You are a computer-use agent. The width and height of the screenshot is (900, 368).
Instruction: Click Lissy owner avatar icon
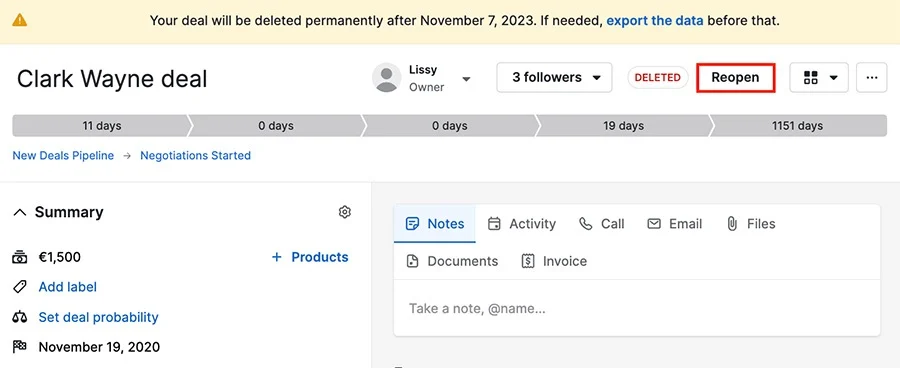386,78
